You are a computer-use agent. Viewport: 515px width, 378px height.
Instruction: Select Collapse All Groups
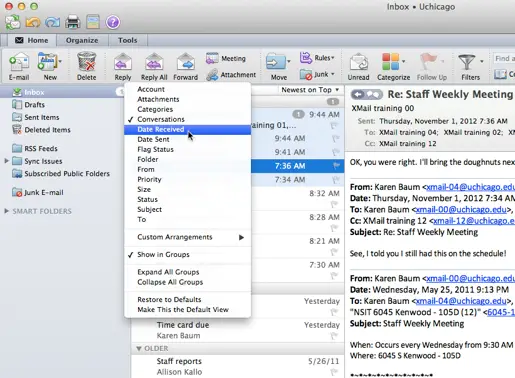coord(187,282)
